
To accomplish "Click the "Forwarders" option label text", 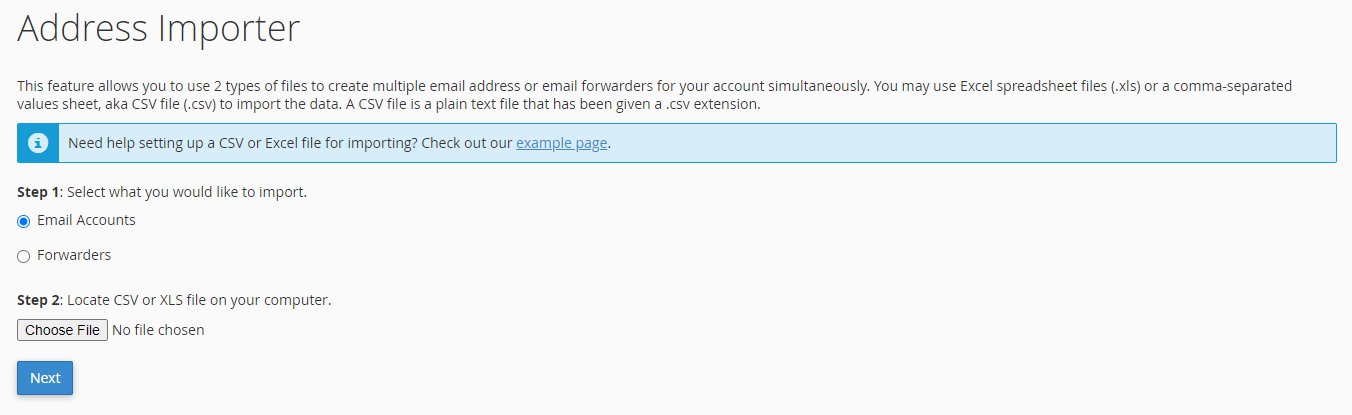I will 74,255.
